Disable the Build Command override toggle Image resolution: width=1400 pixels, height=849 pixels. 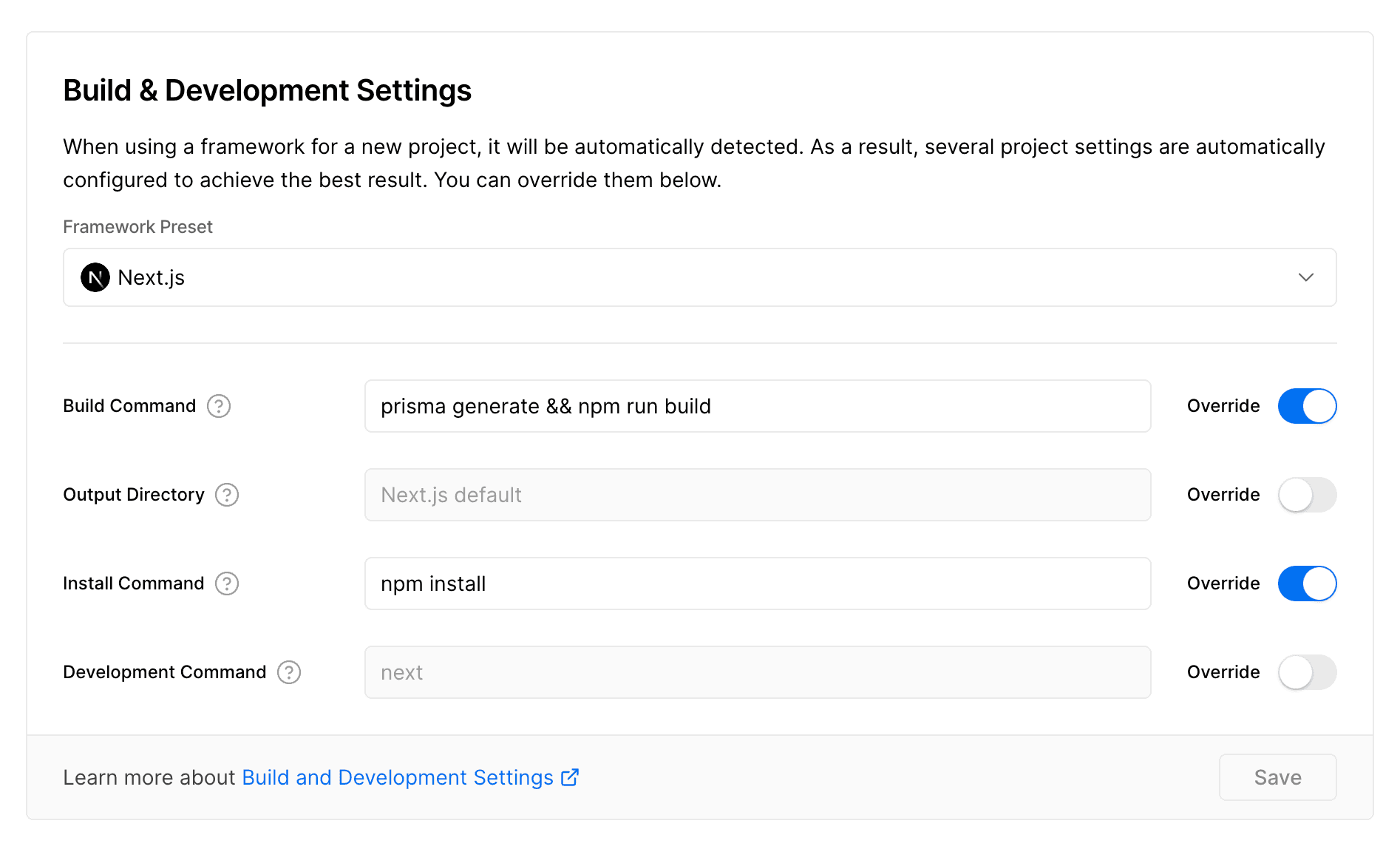point(1306,406)
